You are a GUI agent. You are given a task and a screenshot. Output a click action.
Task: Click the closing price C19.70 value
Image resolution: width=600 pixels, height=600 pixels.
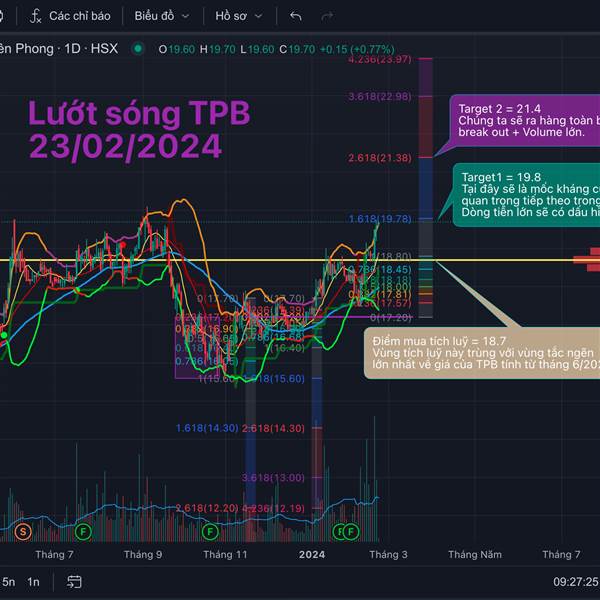point(297,49)
